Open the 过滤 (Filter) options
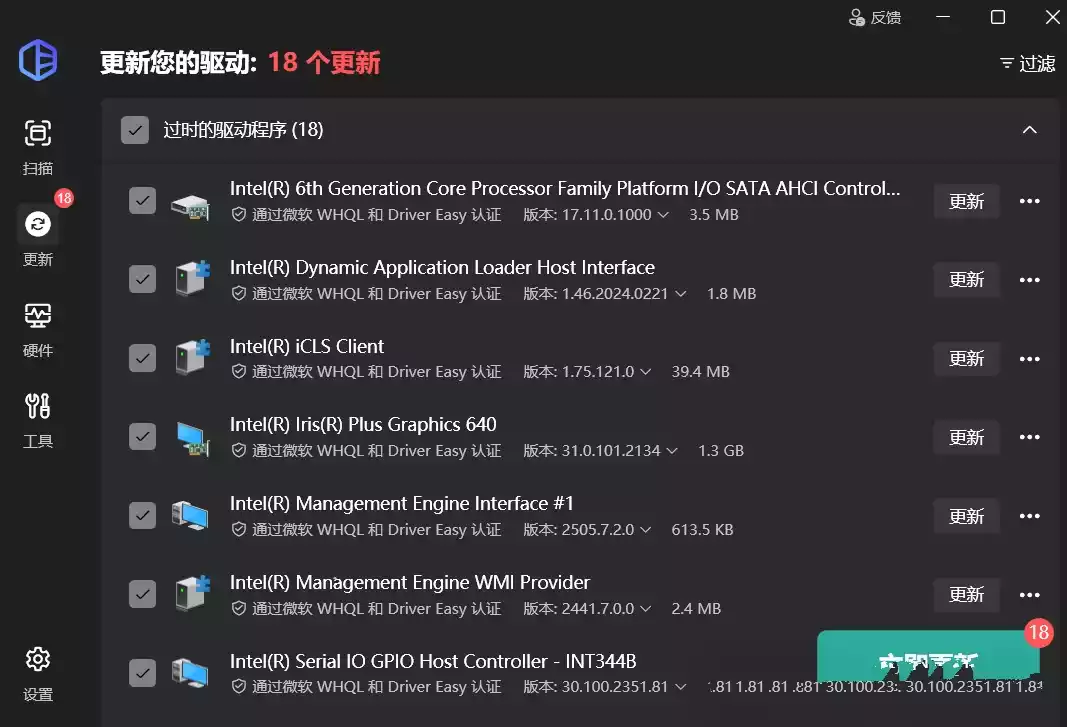The width and height of the screenshot is (1067, 727). [x=1025, y=63]
